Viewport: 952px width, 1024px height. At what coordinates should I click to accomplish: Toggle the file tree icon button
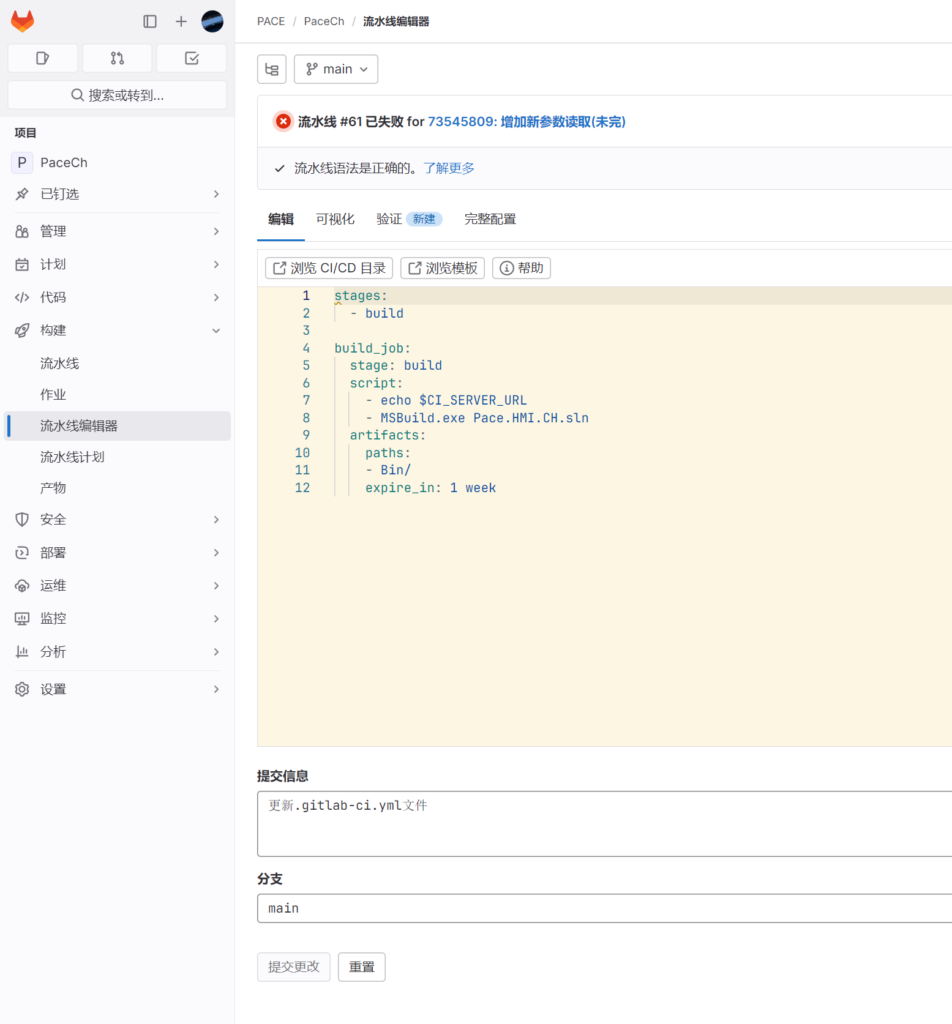(272, 69)
